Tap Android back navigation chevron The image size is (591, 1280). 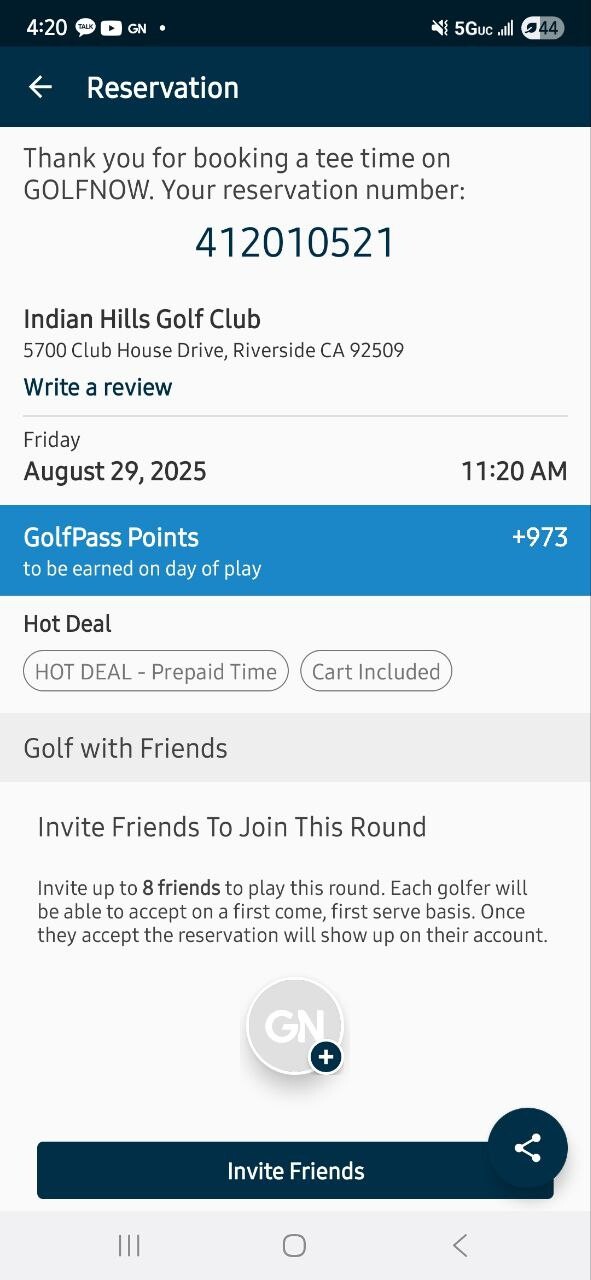(x=460, y=1245)
